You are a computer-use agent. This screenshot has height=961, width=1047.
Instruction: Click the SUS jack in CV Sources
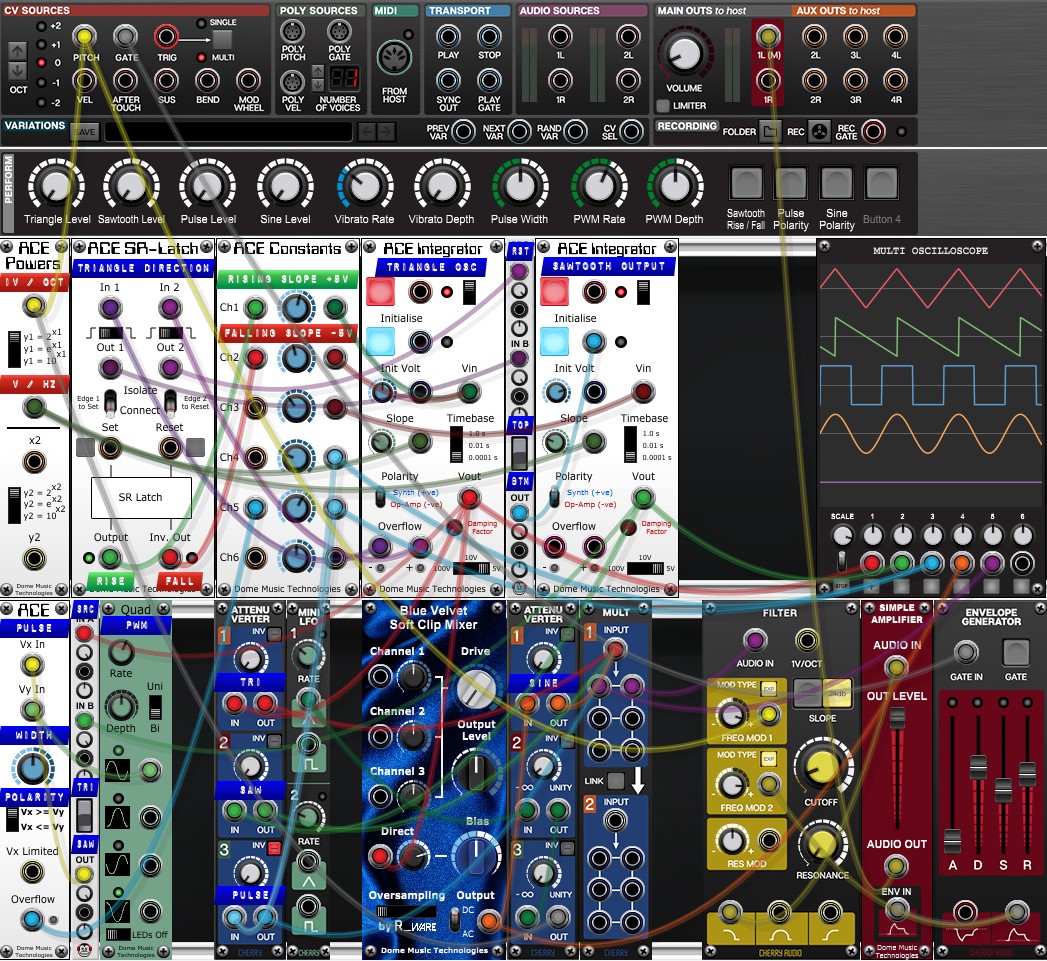[166, 81]
